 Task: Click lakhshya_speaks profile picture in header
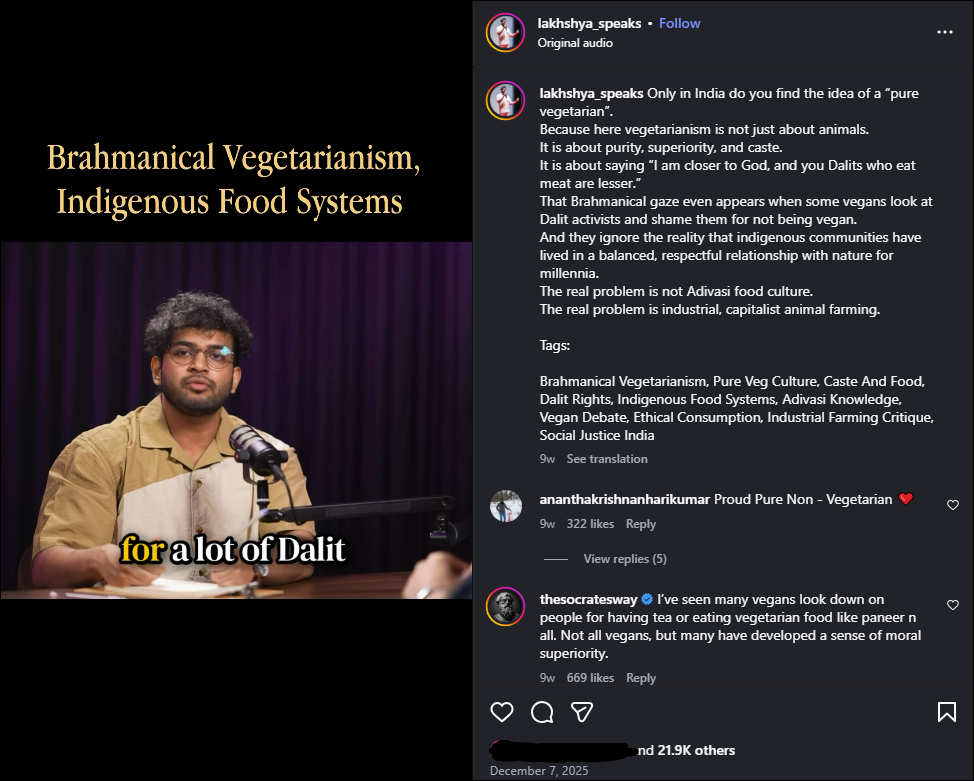tap(505, 32)
